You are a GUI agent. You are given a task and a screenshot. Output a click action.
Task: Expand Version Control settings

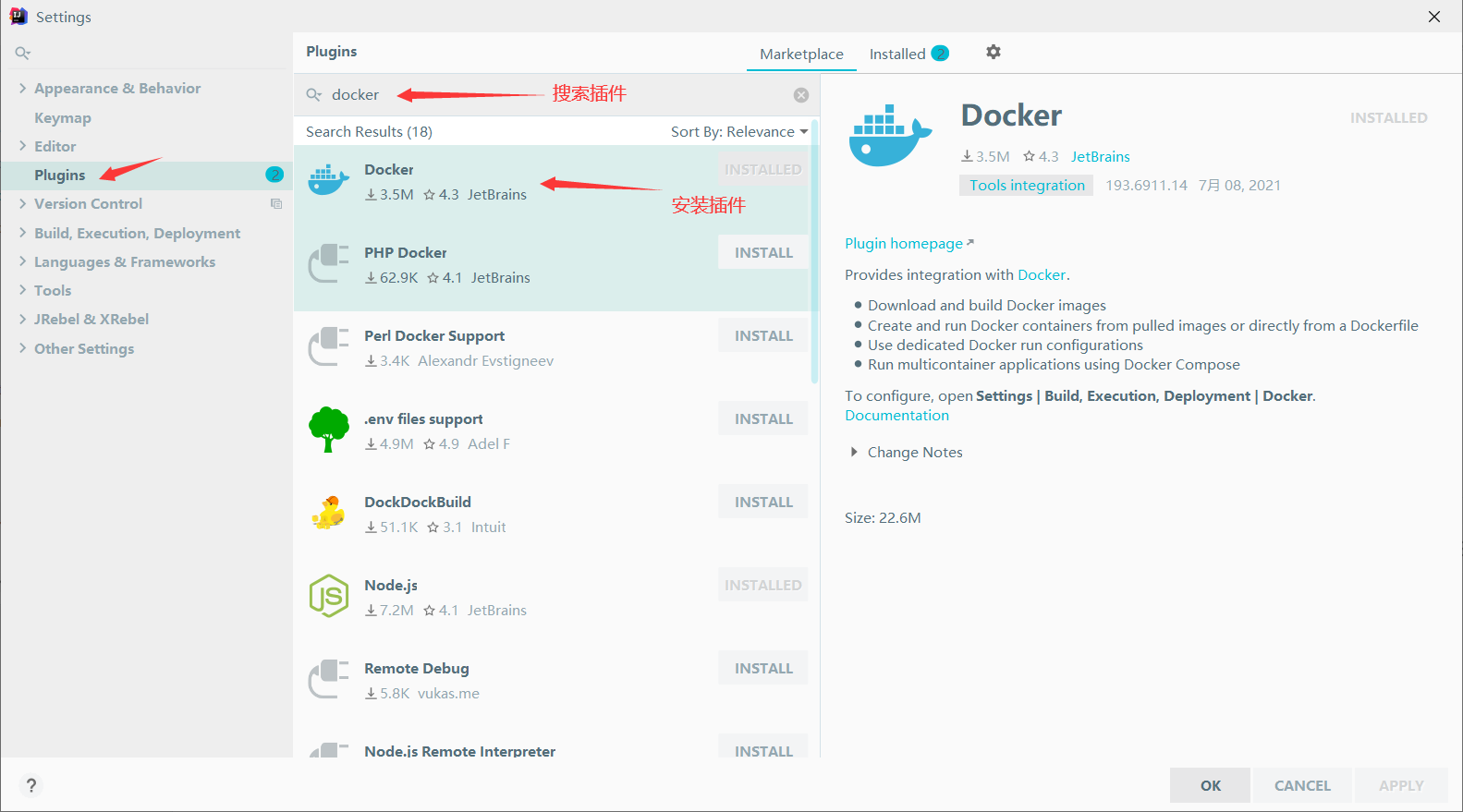[x=22, y=203]
